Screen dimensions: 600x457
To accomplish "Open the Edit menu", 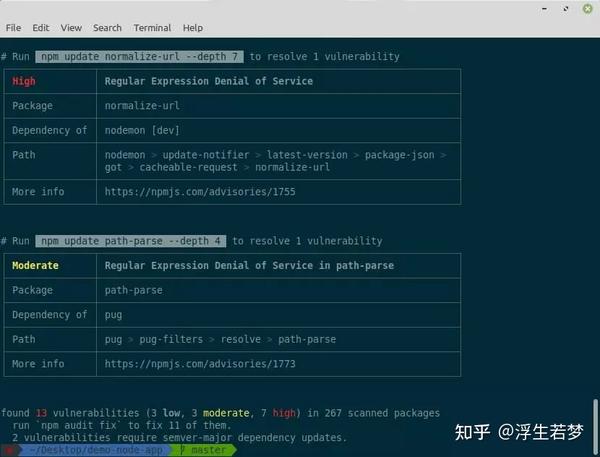I will [41, 28].
